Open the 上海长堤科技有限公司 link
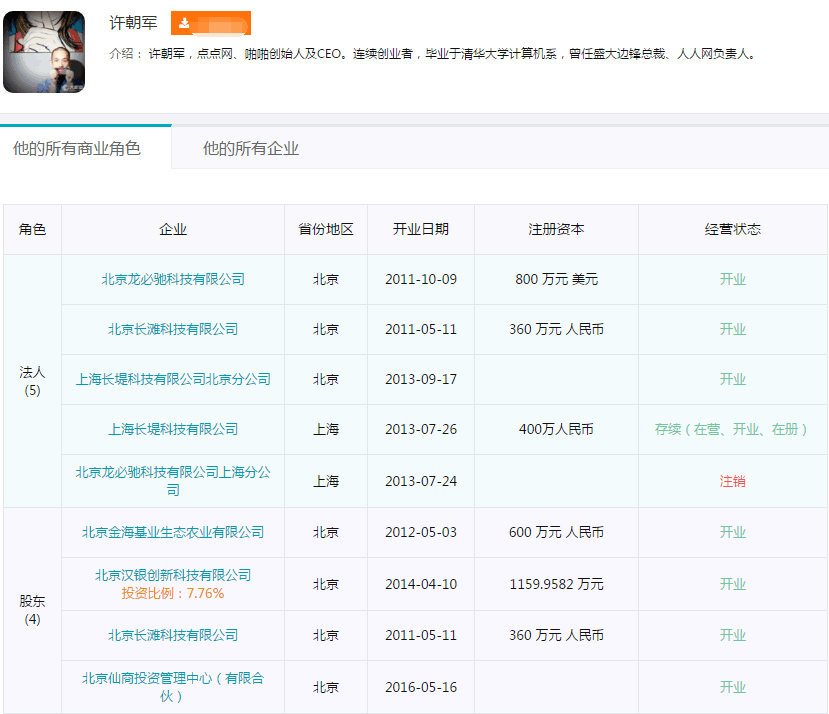 pyautogui.click(x=173, y=429)
